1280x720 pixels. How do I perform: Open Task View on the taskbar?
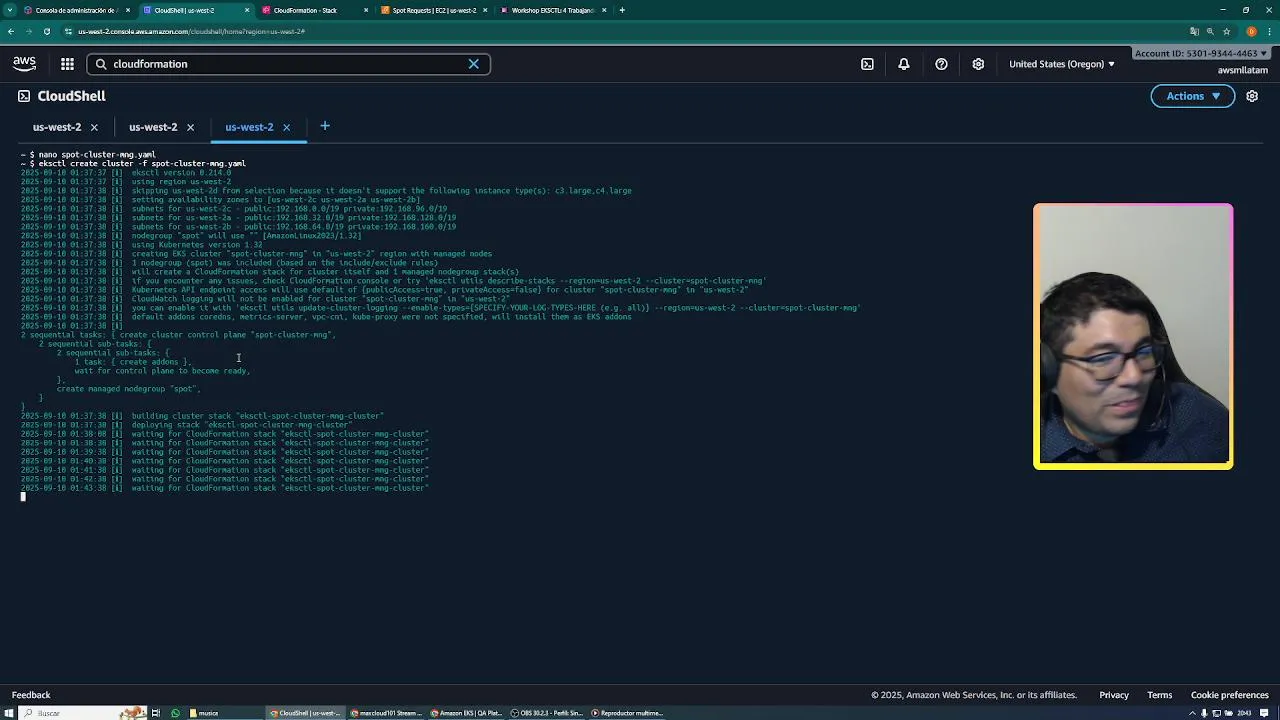[x=156, y=713]
